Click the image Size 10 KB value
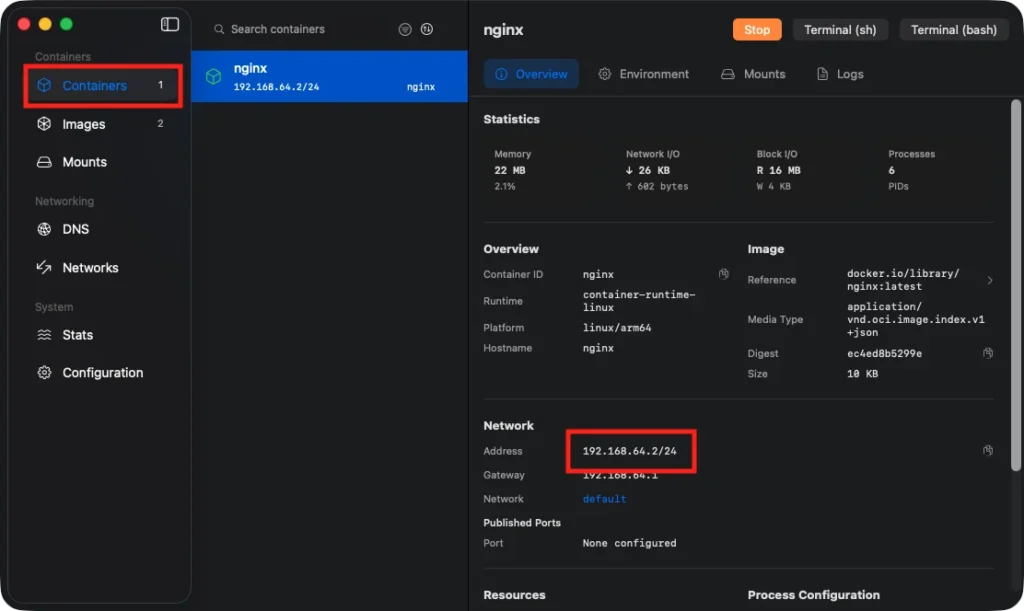The image size is (1024, 611). point(862,374)
